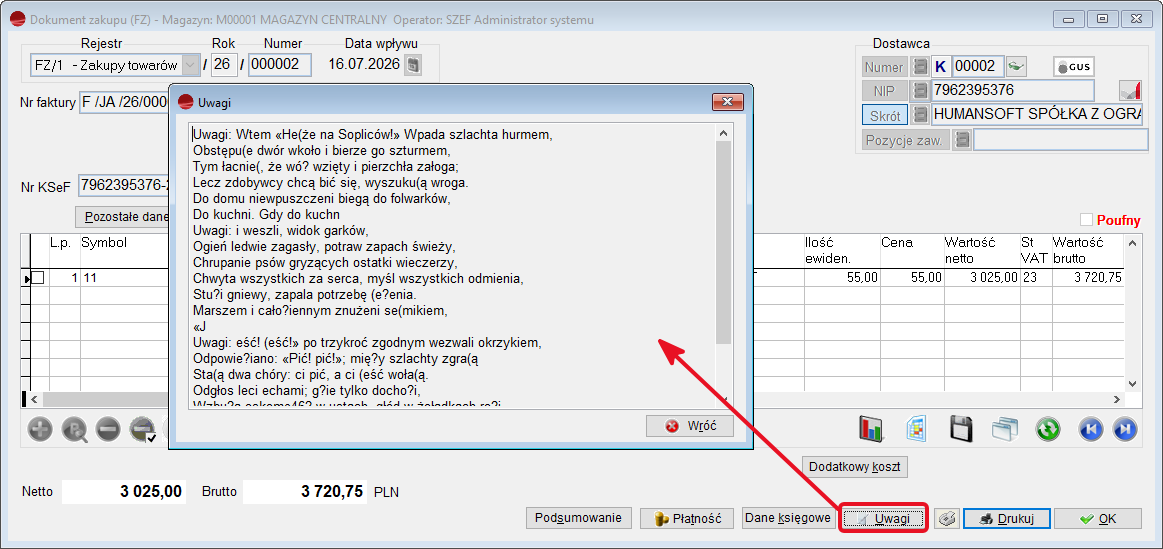The height and width of the screenshot is (549, 1163).
Task: Click the colorful spreadsheet export icon
Action: click(x=917, y=429)
